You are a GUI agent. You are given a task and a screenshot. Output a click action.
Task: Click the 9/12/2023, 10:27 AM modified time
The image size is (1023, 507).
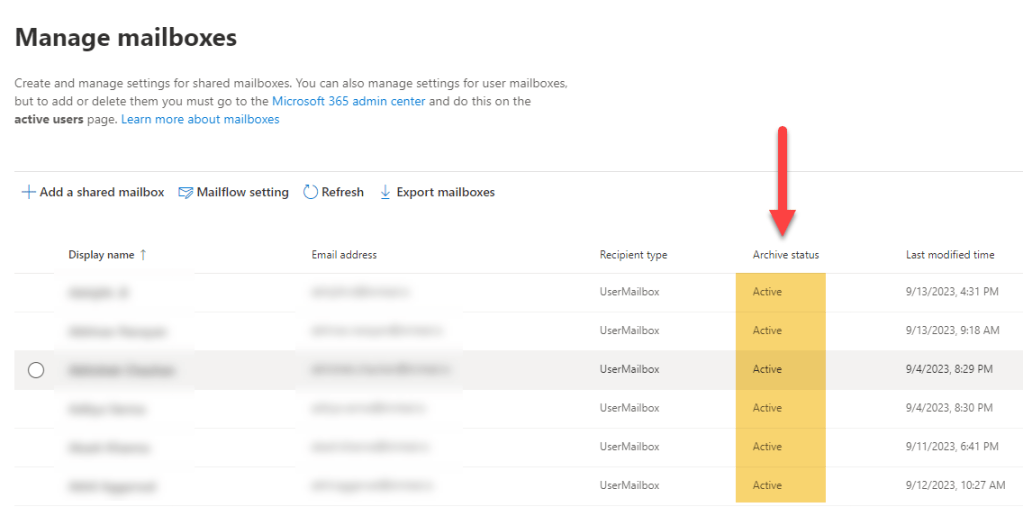955,485
